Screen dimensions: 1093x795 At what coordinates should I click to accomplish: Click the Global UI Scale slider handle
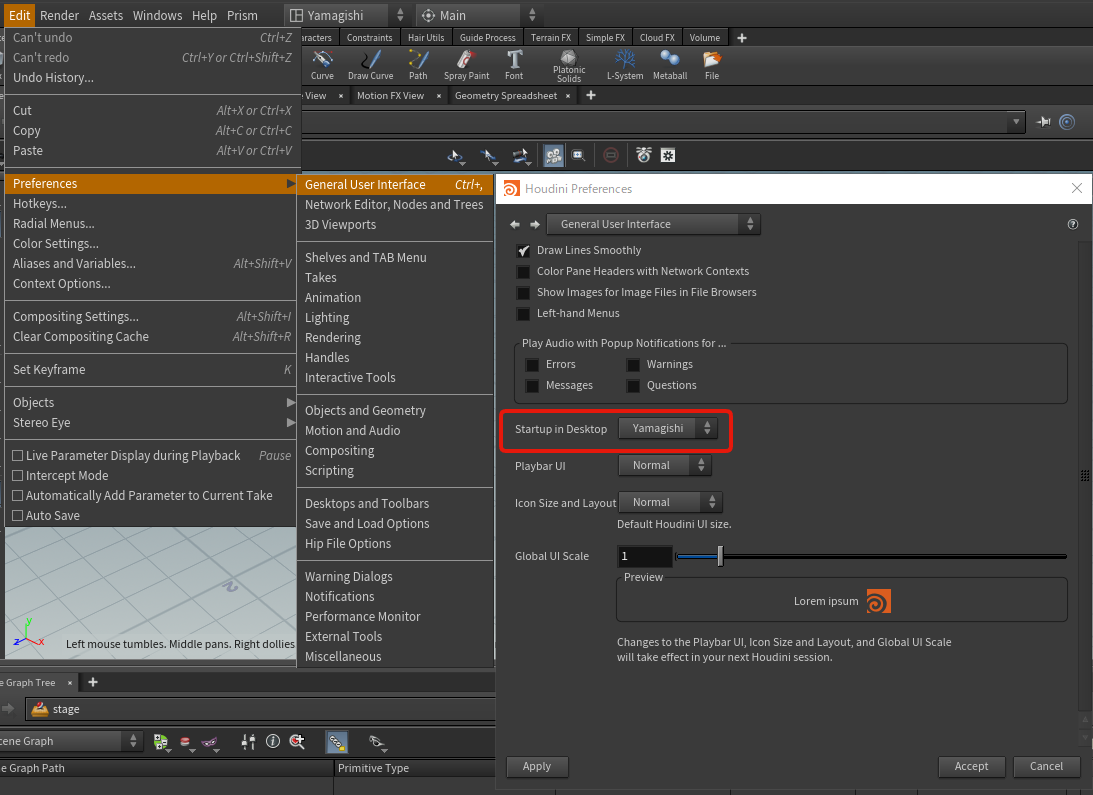click(x=720, y=556)
